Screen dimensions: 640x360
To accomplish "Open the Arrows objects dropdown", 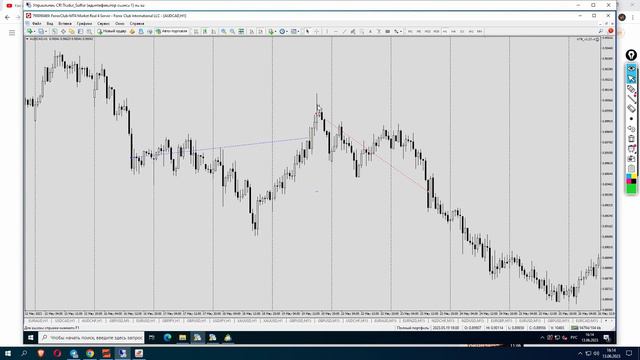I will pos(397,31).
